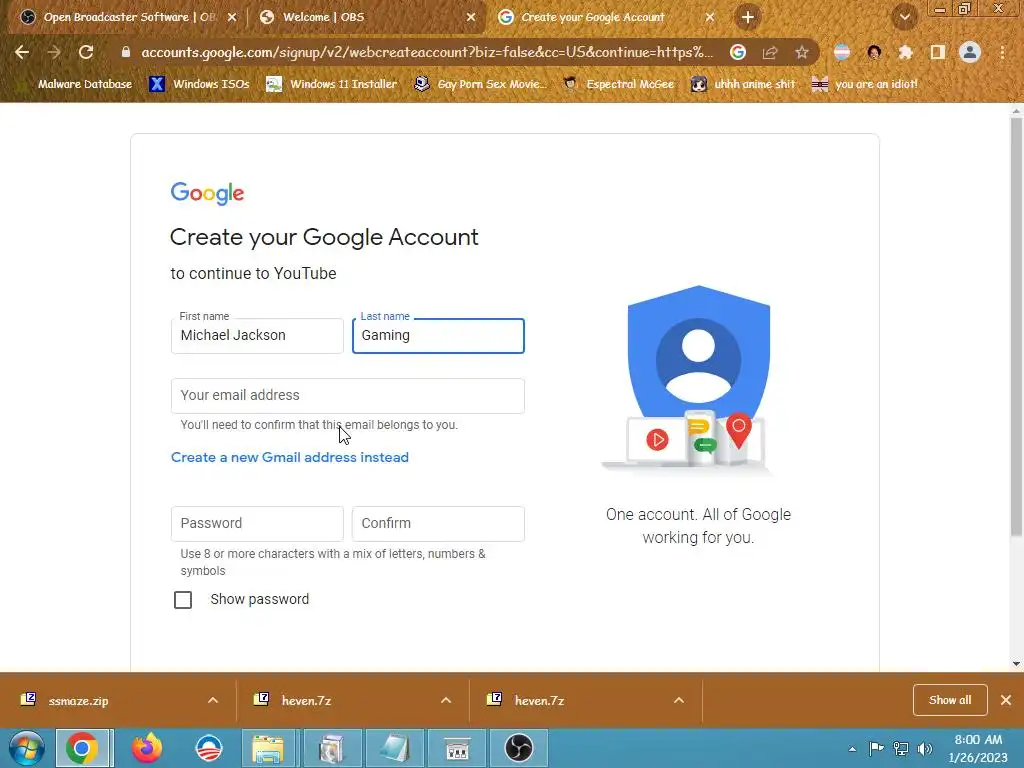Click the Confirm password field
Screen dimensions: 1024x768
[x=438, y=524]
